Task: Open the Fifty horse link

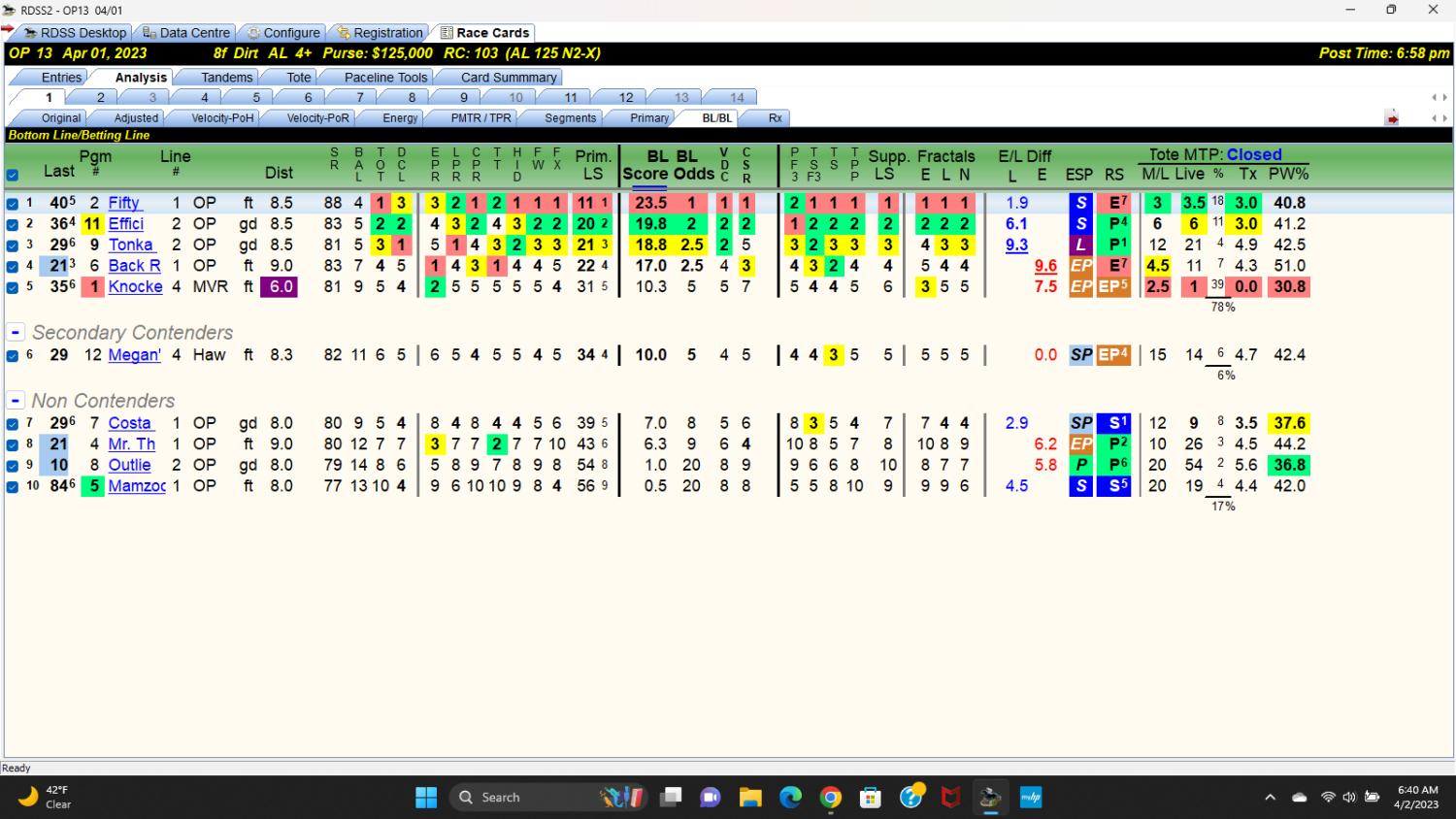Action: coord(124,203)
